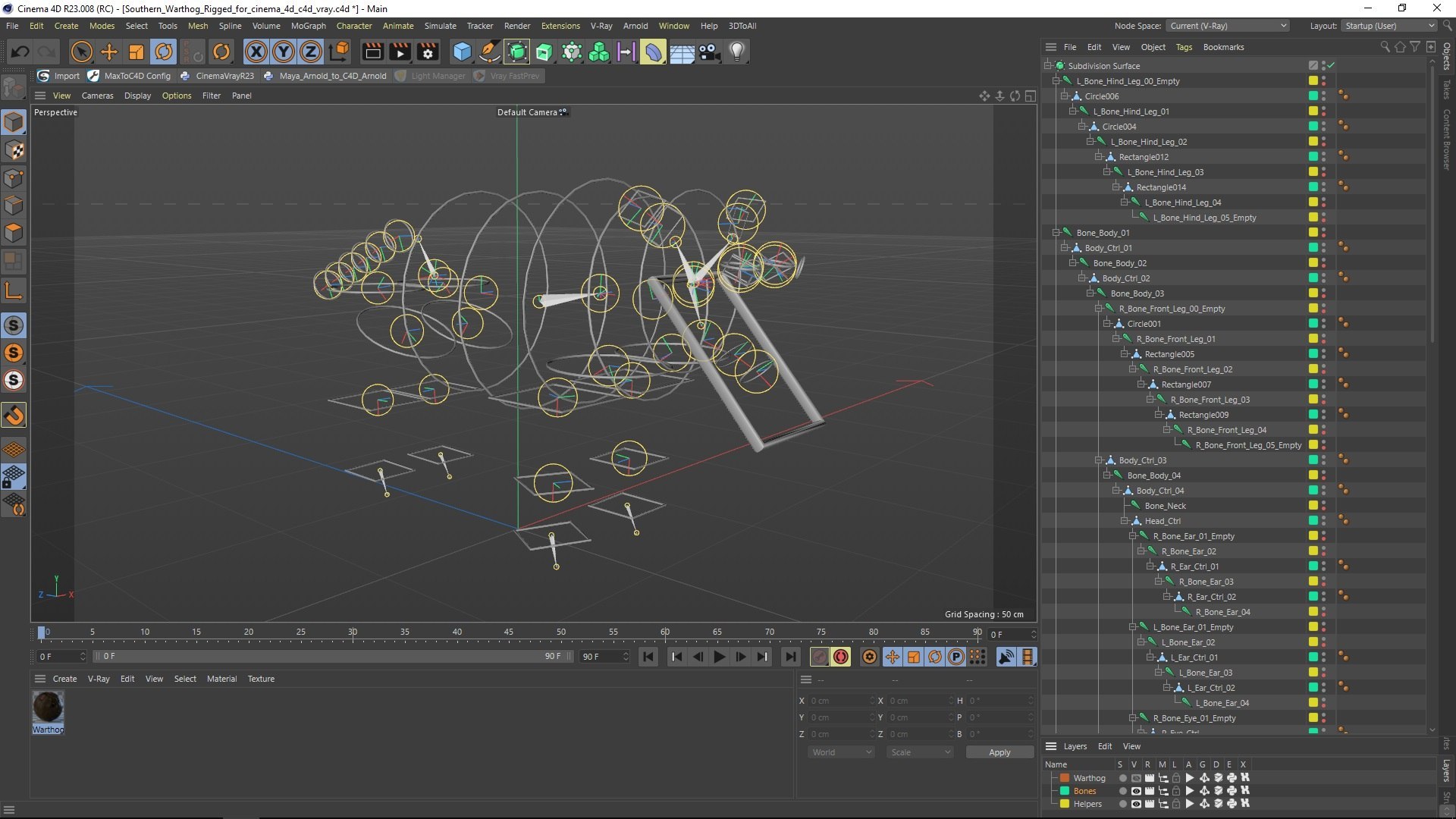Click the Undo arrow icon
This screenshot has width=1456, height=819.
pos(20,52)
